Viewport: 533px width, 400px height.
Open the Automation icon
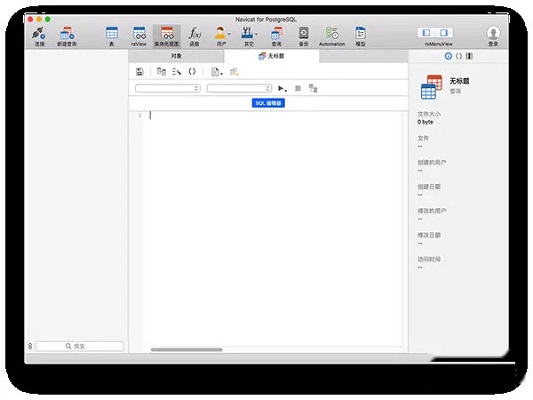pyautogui.click(x=332, y=33)
